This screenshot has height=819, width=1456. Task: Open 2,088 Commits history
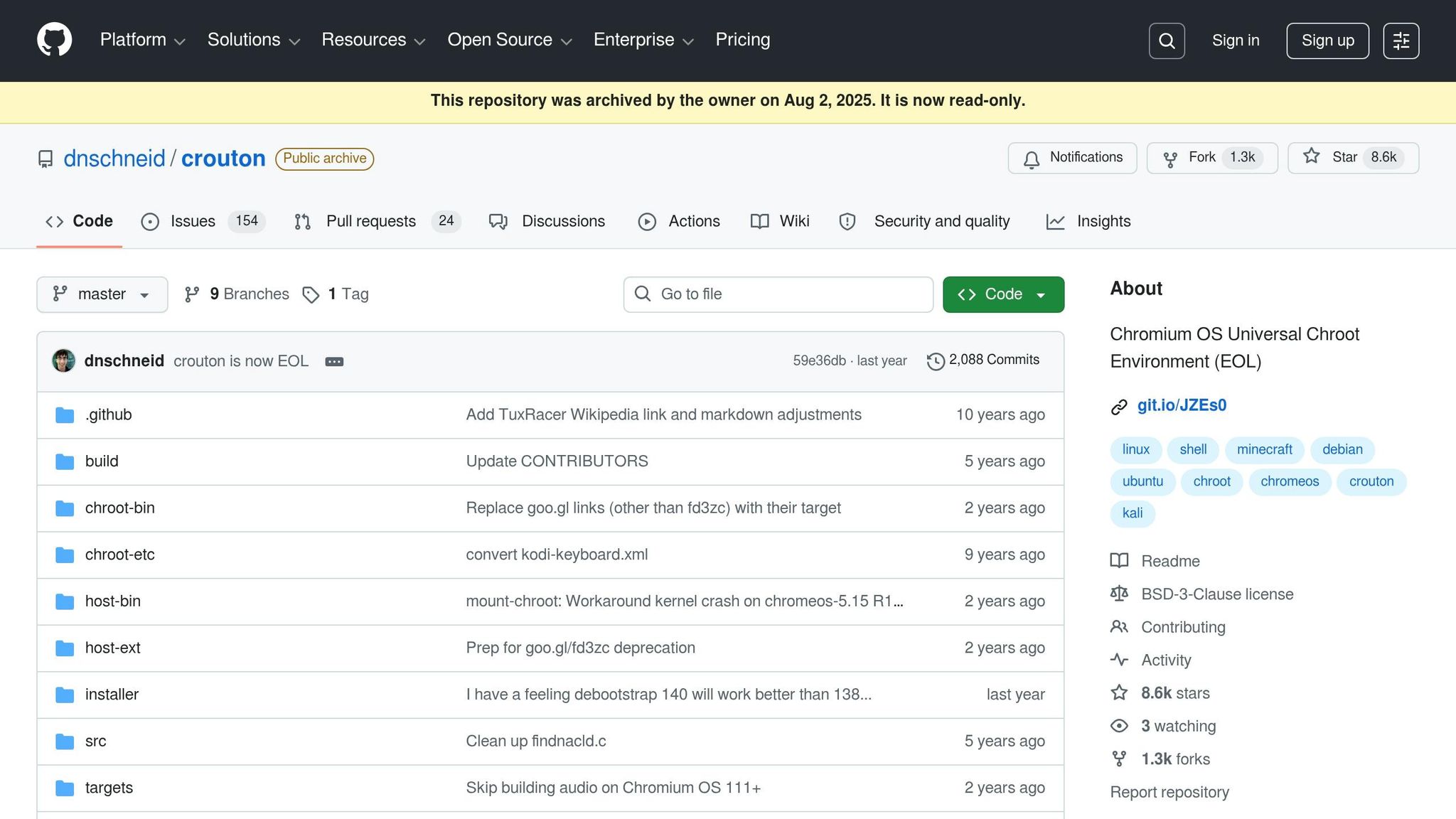click(983, 360)
